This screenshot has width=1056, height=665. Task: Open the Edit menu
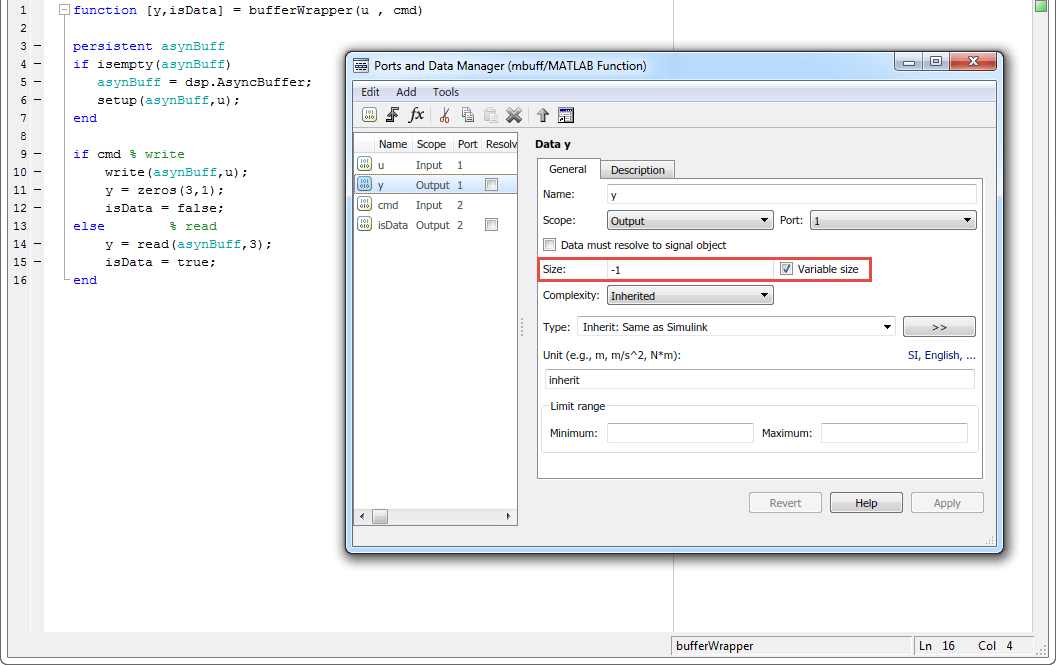370,92
